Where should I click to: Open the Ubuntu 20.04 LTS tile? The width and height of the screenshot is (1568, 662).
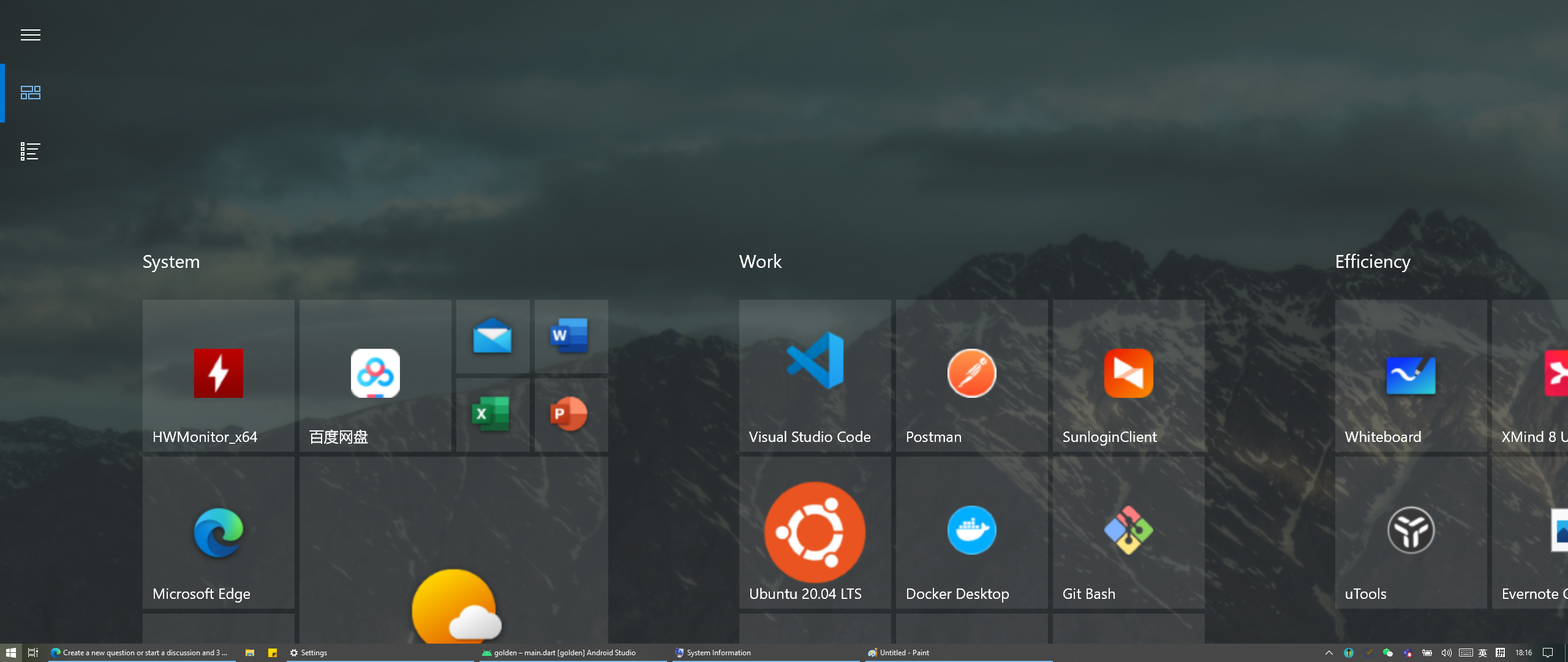815,532
